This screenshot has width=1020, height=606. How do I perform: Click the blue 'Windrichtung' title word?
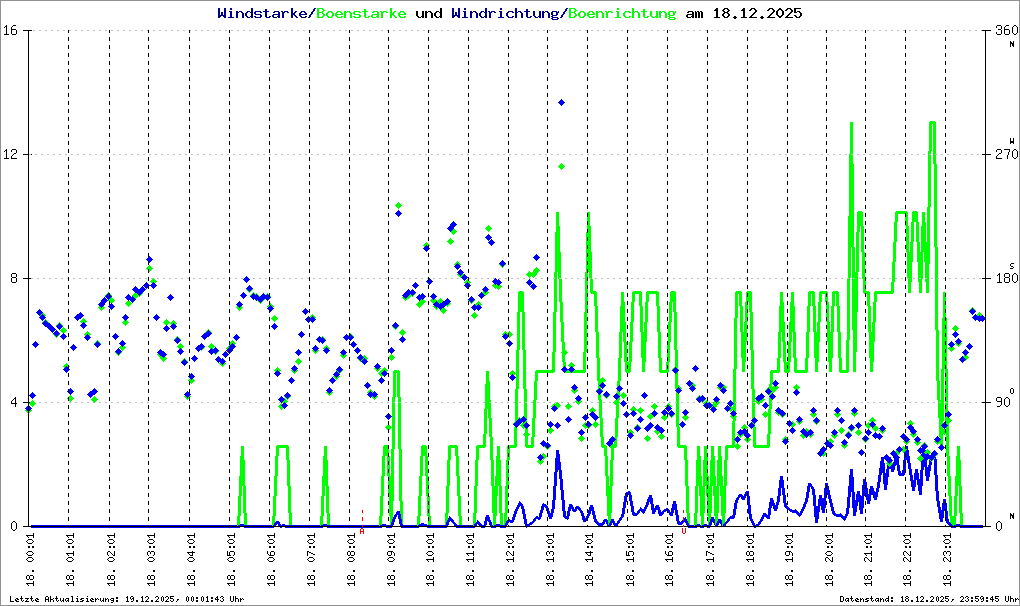[x=505, y=13]
